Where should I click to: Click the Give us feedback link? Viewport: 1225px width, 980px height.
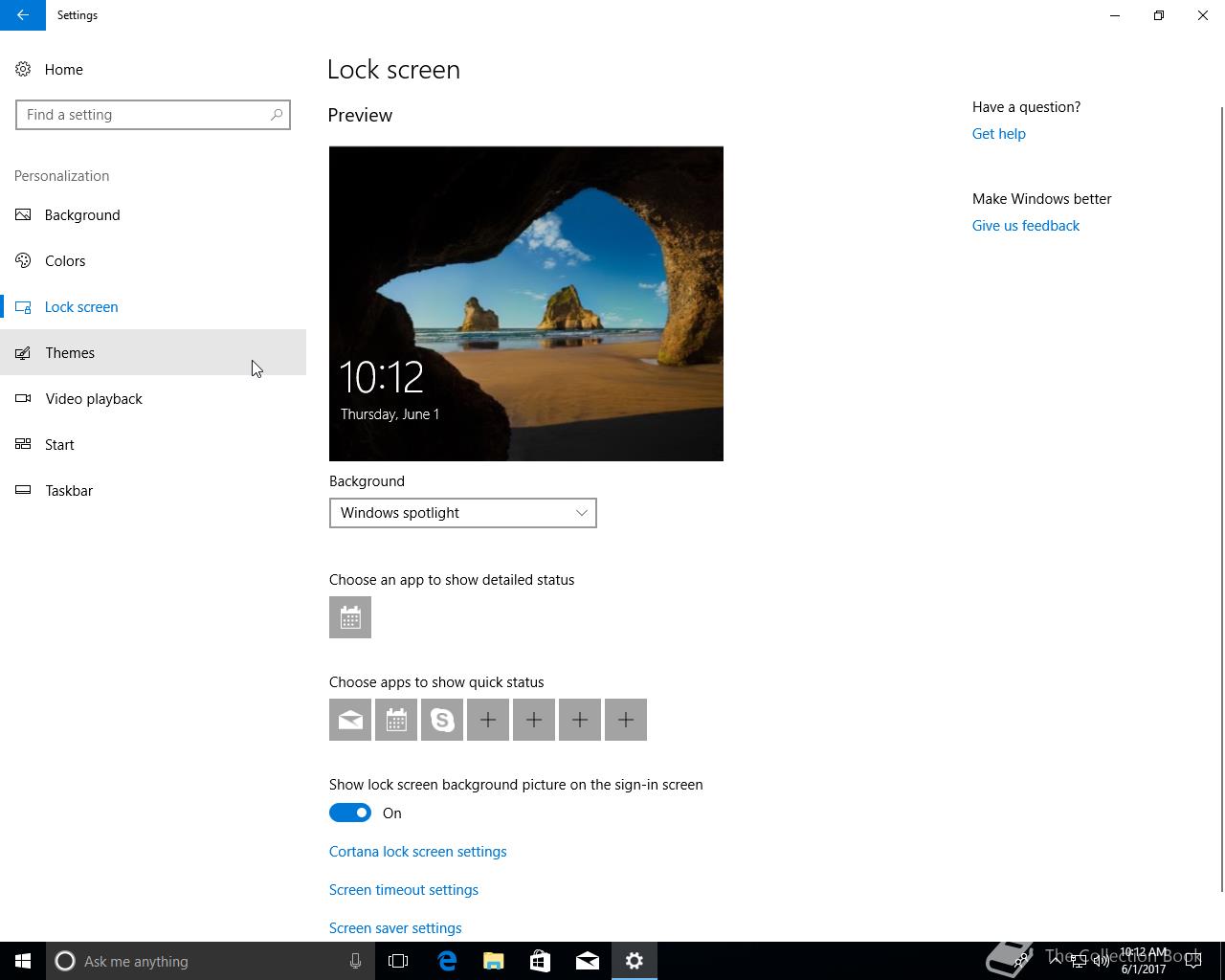[x=1026, y=225]
